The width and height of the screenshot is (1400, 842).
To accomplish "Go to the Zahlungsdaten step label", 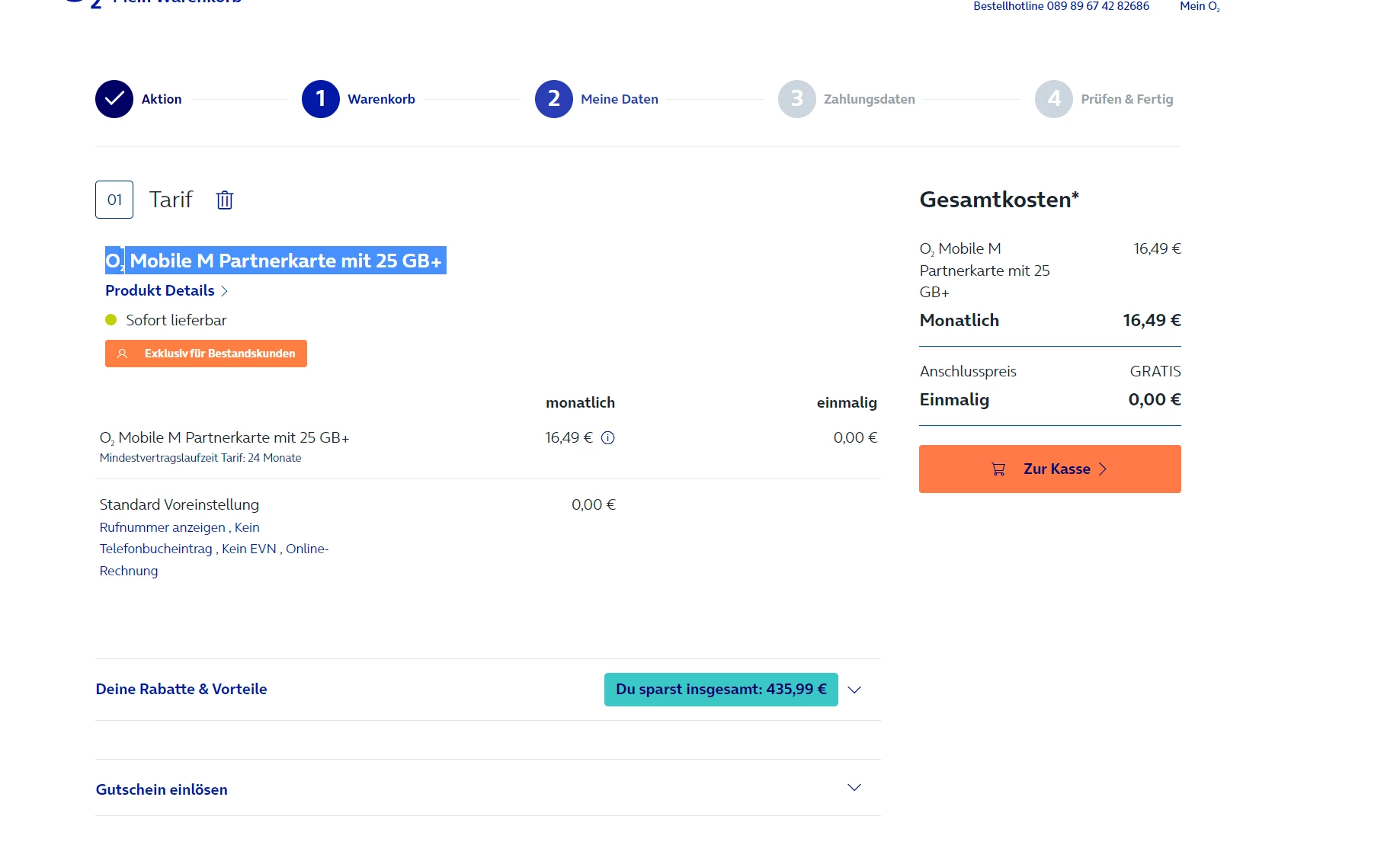I will [x=870, y=99].
